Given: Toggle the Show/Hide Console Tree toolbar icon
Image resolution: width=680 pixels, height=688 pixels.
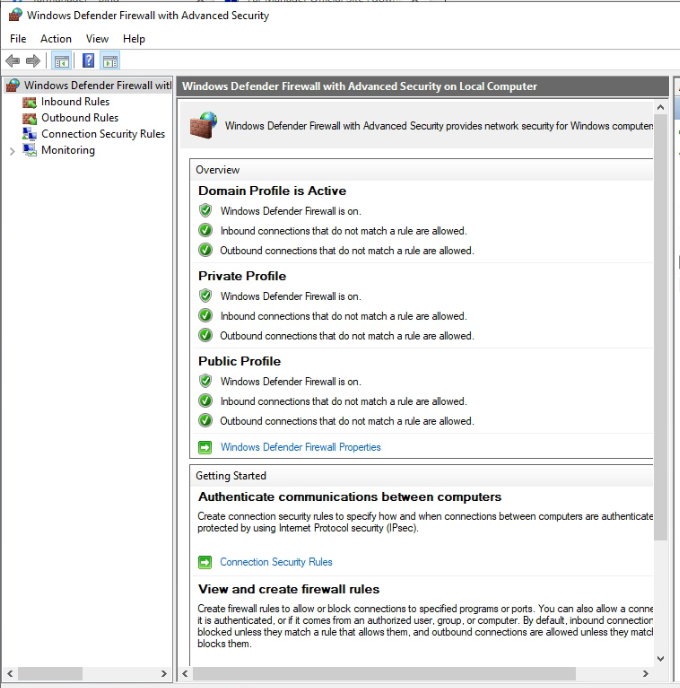Looking at the screenshot, I should 61,61.
